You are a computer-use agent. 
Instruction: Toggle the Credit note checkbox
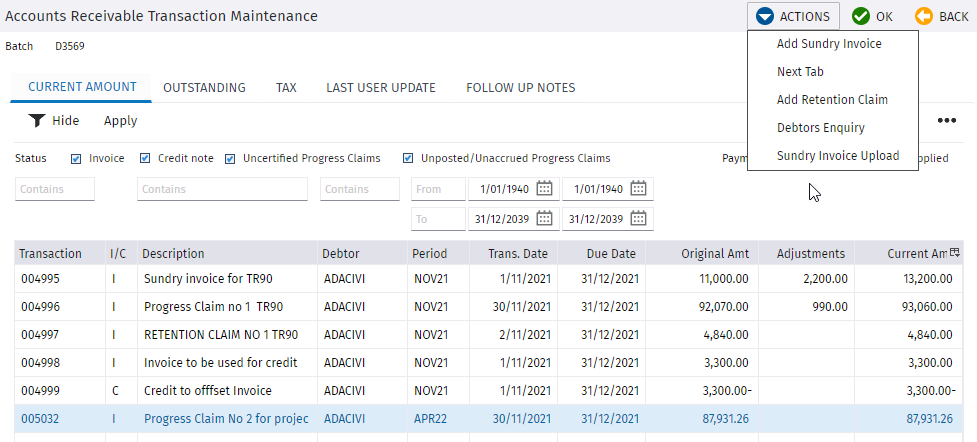point(145,158)
